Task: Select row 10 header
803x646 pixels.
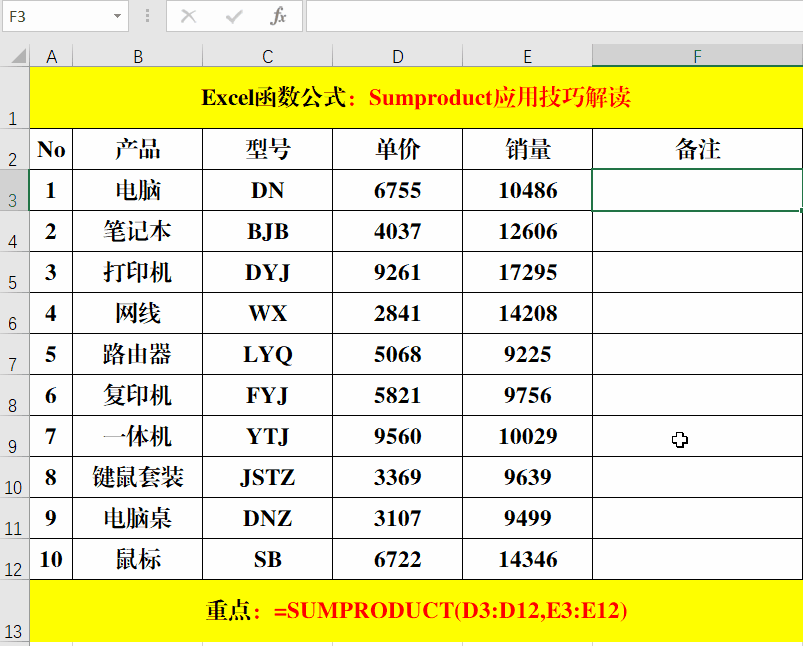Action: (14, 477)
